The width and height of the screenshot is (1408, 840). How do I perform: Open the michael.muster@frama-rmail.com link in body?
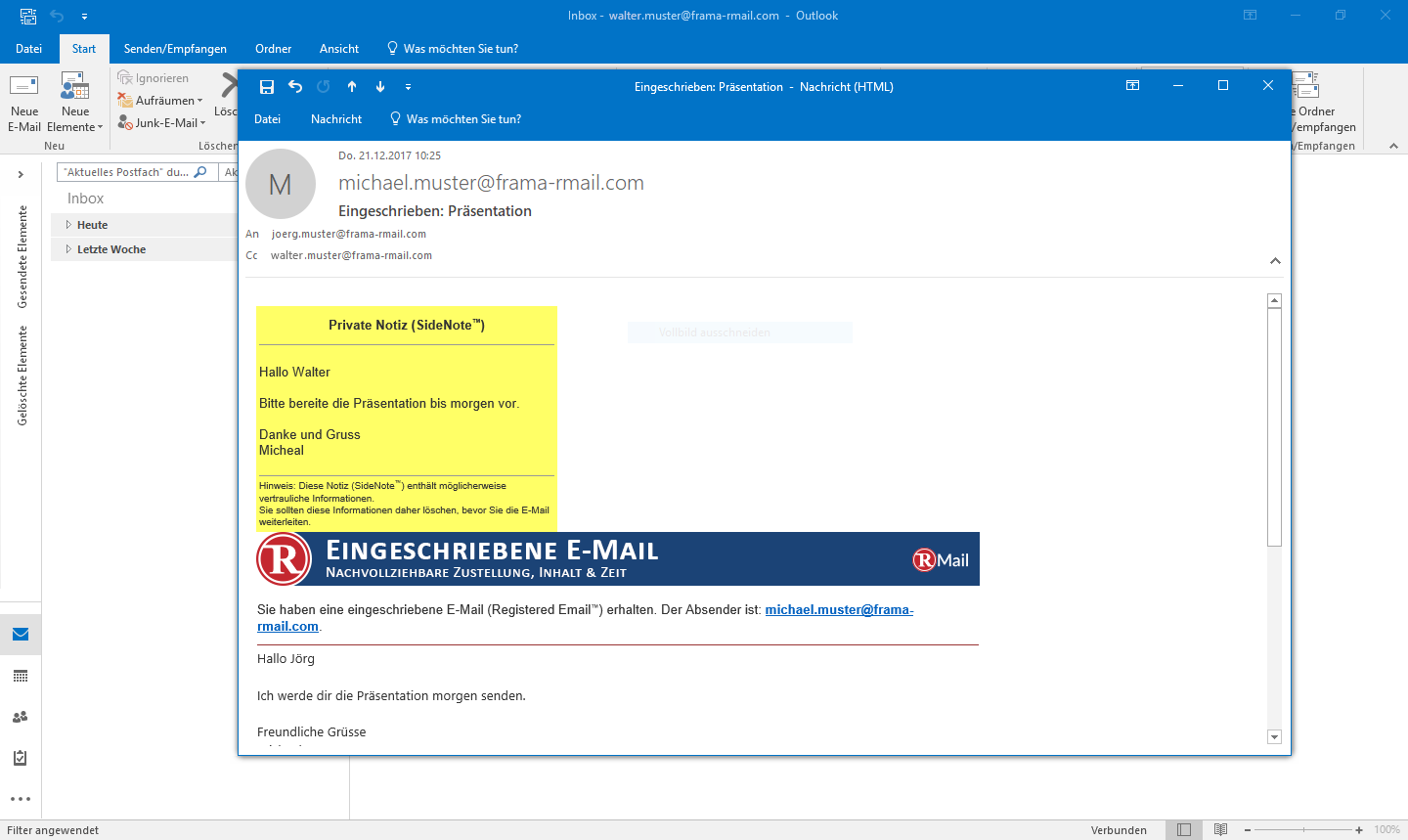[839, 609]
